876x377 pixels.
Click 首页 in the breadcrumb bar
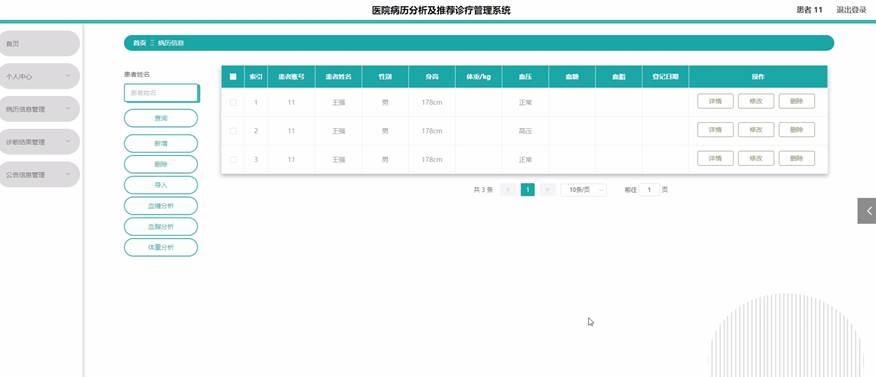(139, 43)
